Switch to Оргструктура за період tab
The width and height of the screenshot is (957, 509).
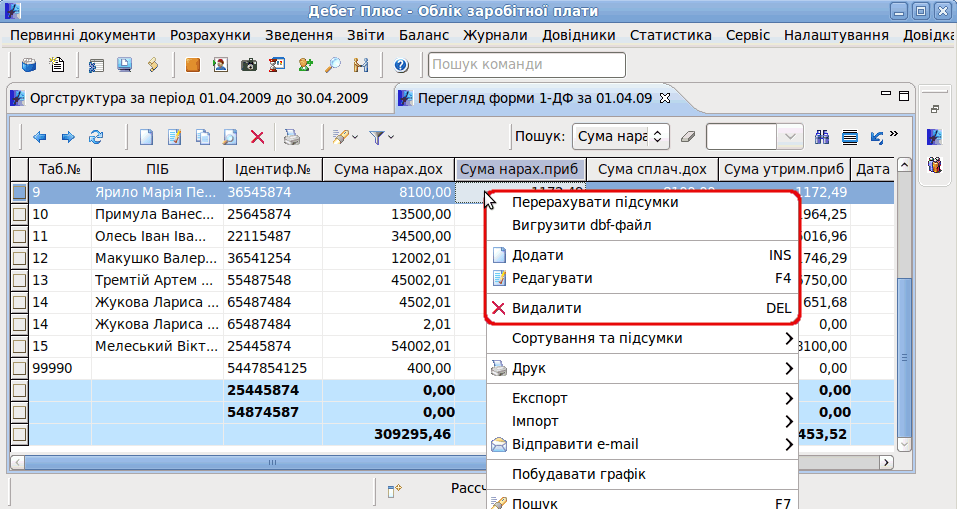199,98
